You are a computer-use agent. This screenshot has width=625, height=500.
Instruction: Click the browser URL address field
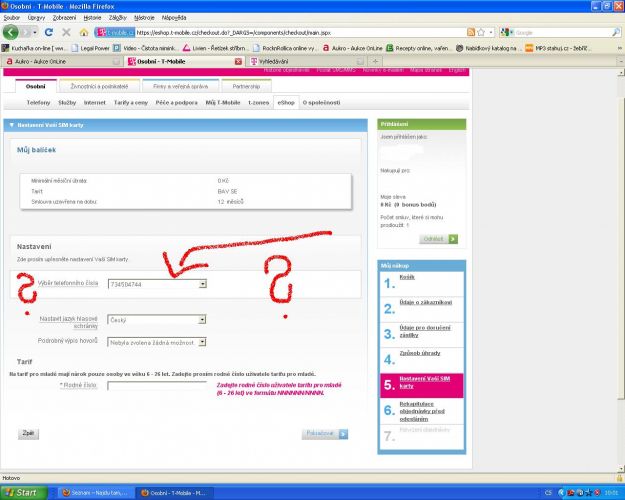tap(300, 33)
